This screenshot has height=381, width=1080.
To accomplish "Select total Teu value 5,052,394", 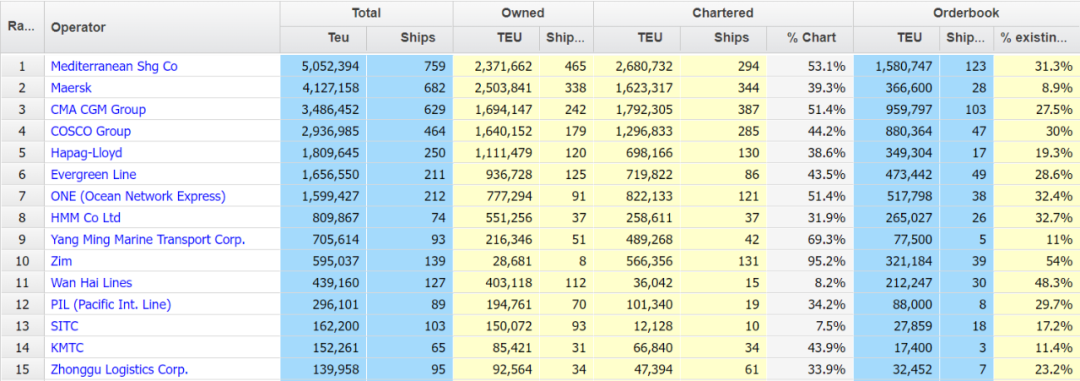I will click(x=331, y=66).
